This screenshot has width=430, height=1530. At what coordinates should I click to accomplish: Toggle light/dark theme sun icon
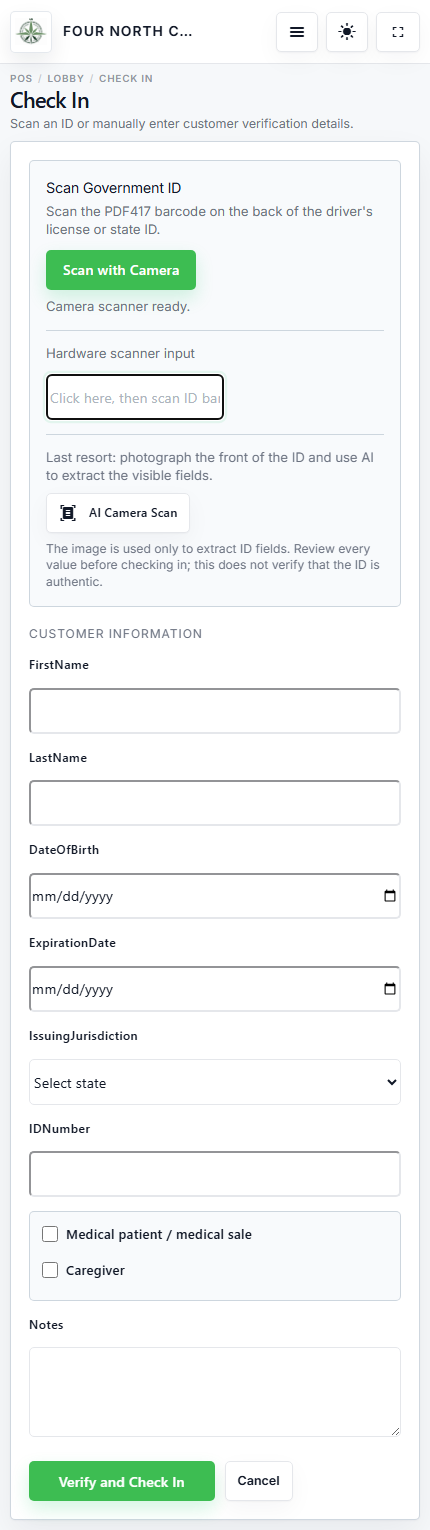pyautogui.click(x=347, y=32)
